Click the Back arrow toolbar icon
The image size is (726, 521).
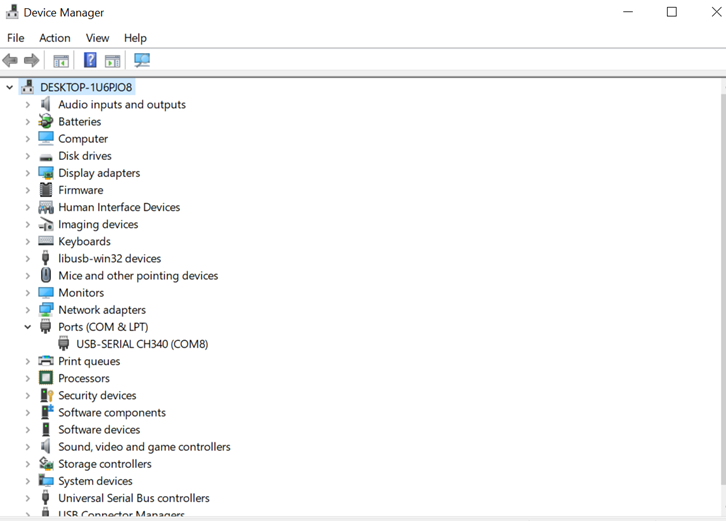pos(10,61)
